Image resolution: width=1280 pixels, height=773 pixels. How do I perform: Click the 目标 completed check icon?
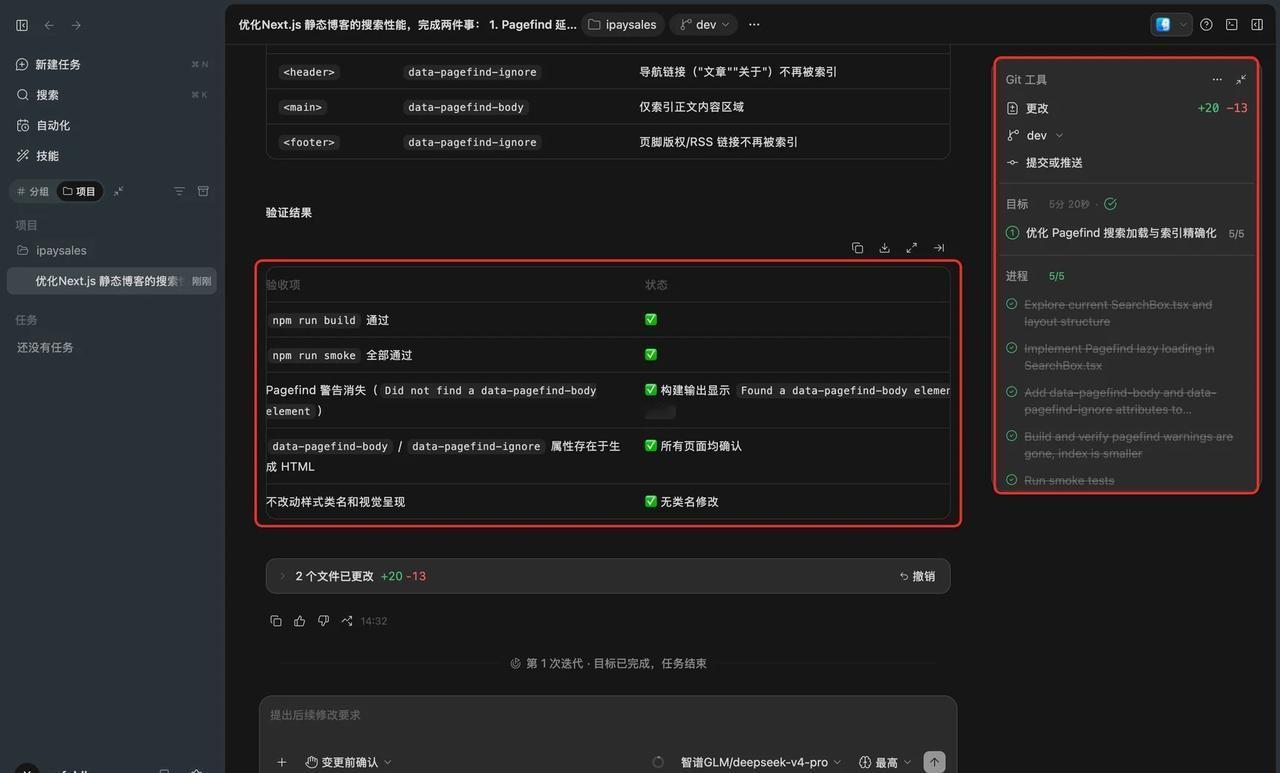(x=1110, y=204)
